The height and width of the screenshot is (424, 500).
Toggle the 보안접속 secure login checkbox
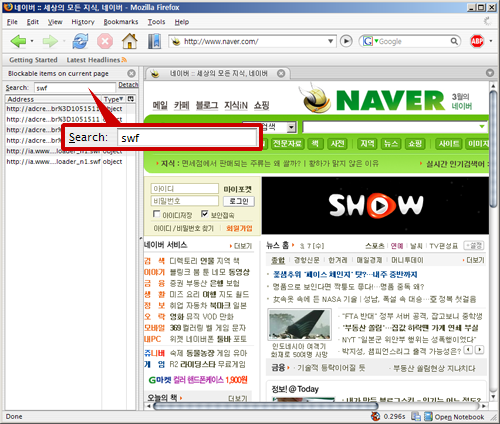click(x=204, y=214)
